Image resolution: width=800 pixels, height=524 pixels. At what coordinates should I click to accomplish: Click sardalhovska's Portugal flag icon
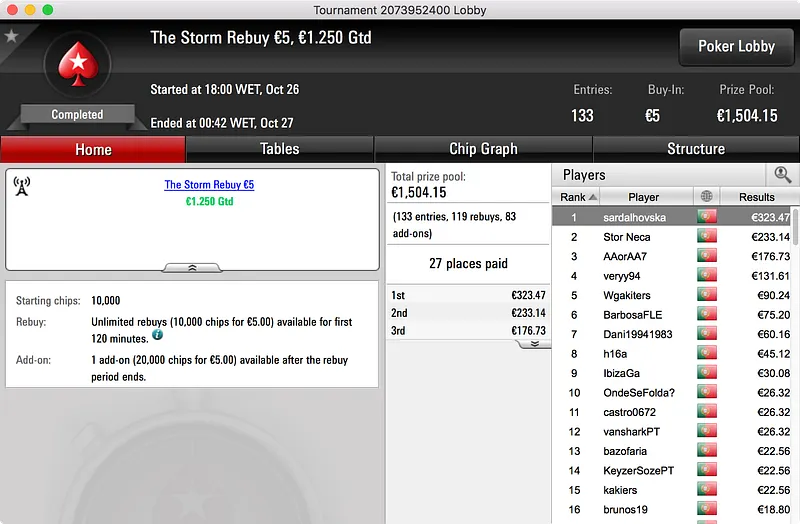coord(707,217)
